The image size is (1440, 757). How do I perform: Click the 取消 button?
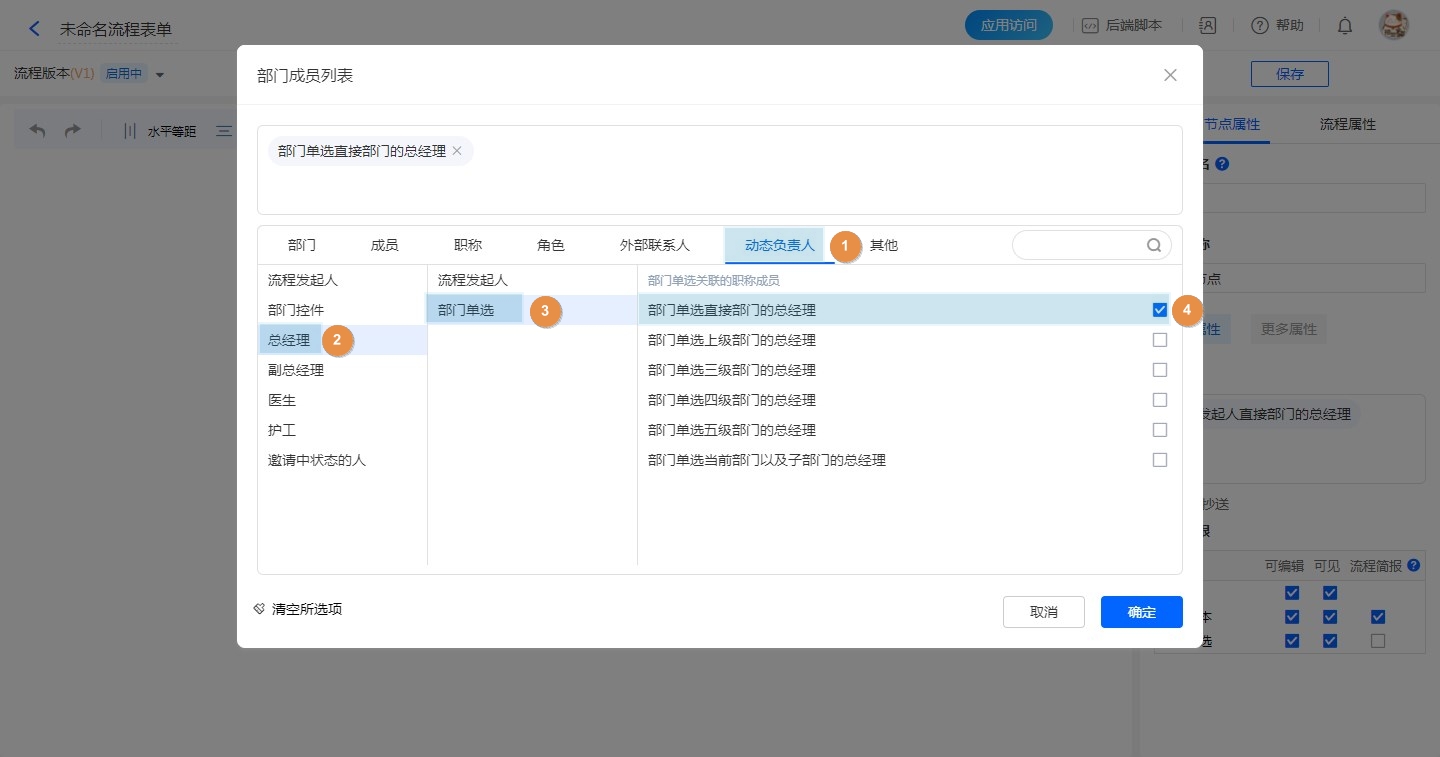[x=1043, y=612]
